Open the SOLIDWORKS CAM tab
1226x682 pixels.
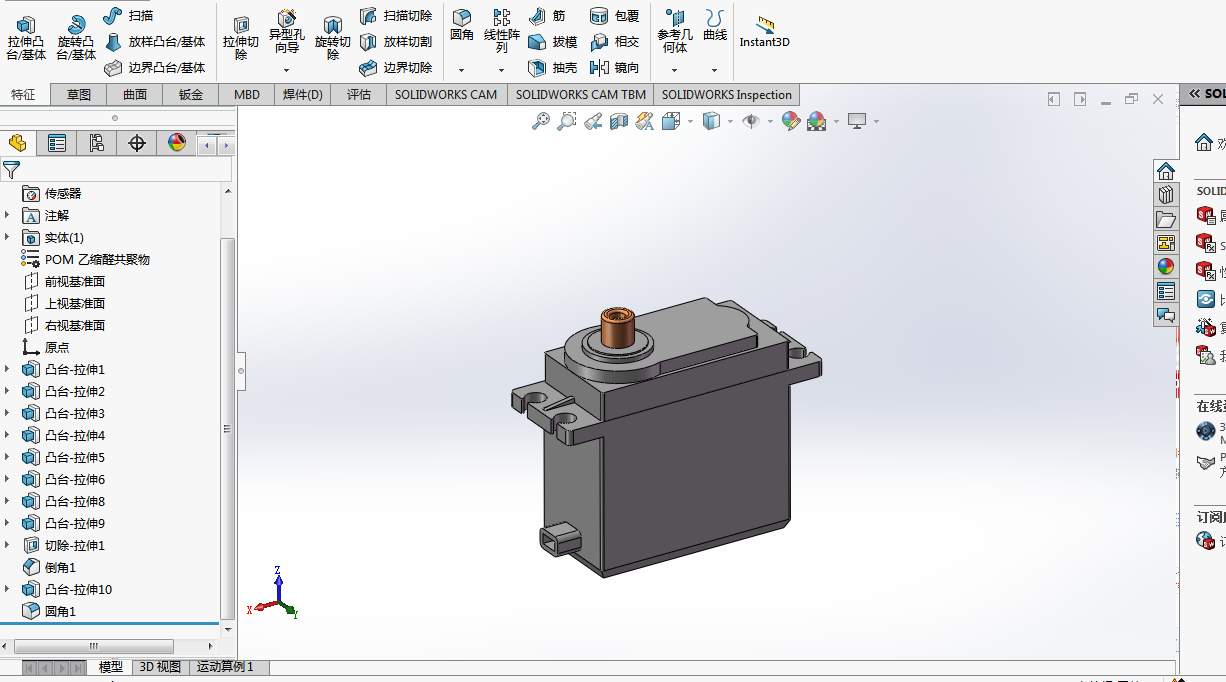tap(446, 95)
